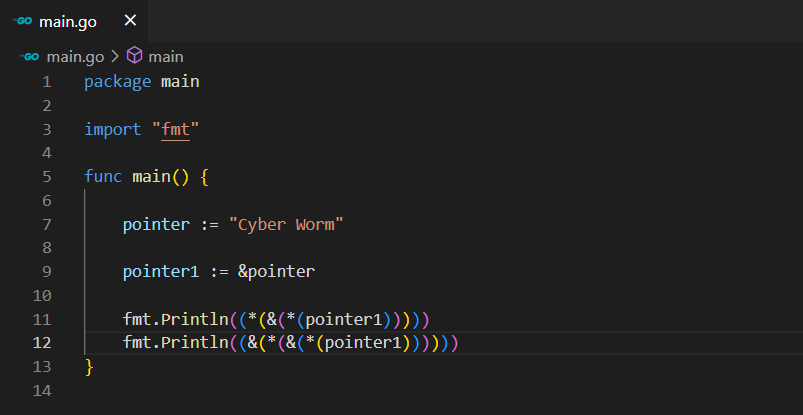Click the empty line 14 in the editor
Screen dimensions: 803x415
tap(300, 391)
